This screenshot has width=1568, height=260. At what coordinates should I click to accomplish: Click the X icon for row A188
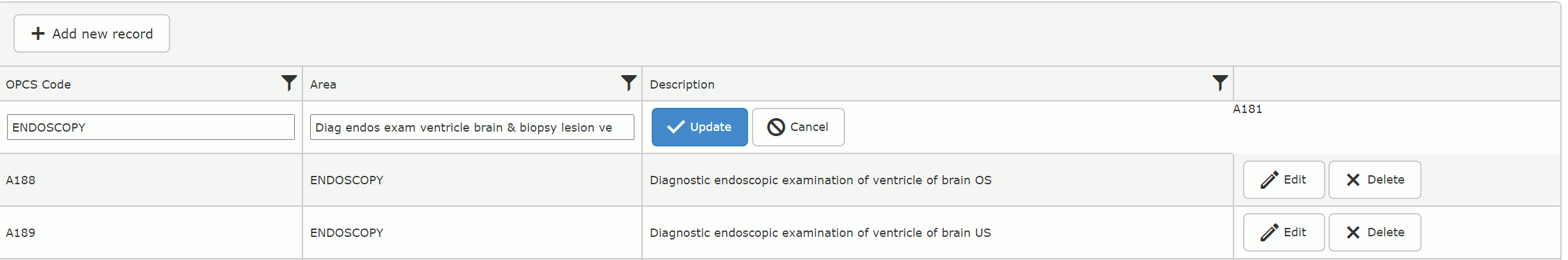1353,180
